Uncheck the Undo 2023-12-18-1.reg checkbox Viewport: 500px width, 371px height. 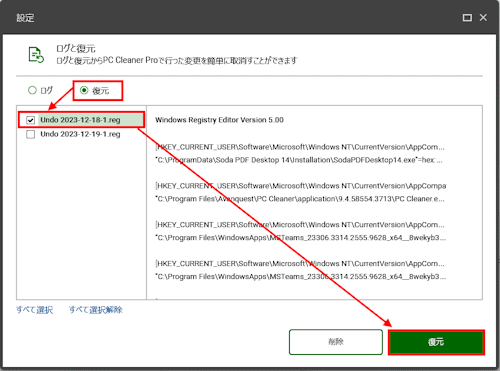point(30,120)
